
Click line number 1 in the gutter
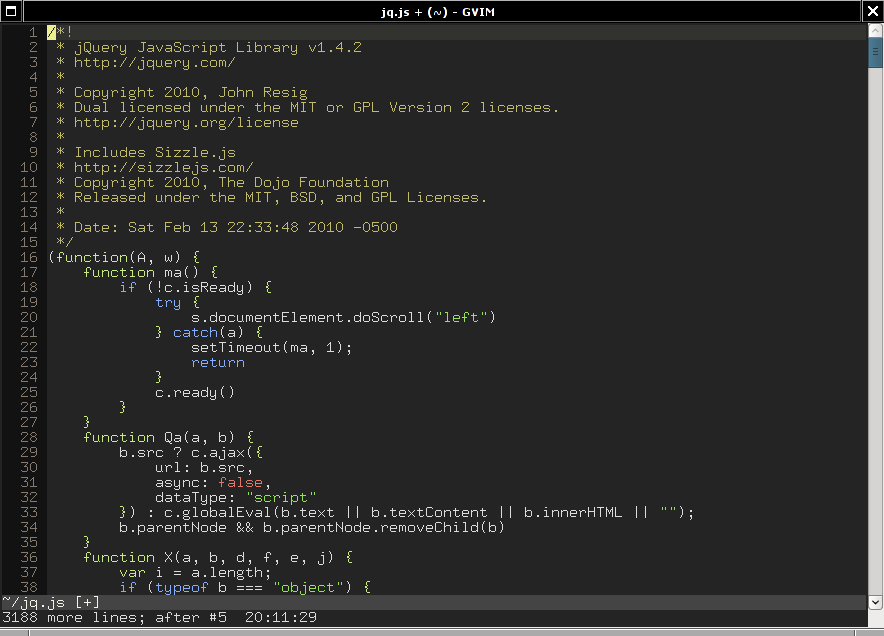tap(33, 32)
